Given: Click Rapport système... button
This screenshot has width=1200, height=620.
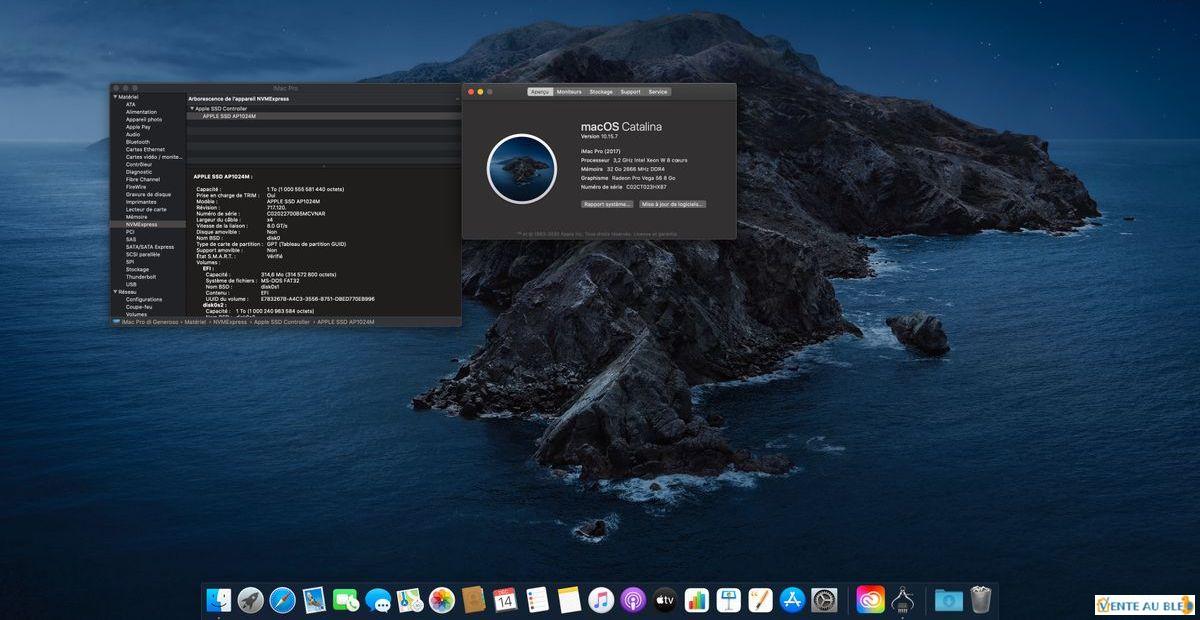Looking at the screenshot, I should 607,204.
